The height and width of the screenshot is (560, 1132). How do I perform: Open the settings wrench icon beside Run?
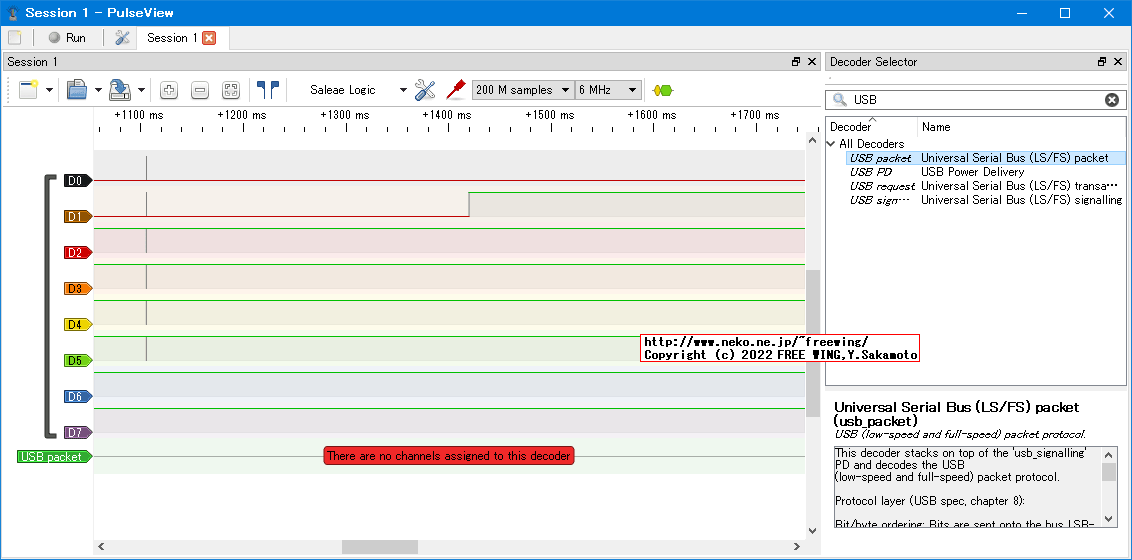tap(122, 38)
